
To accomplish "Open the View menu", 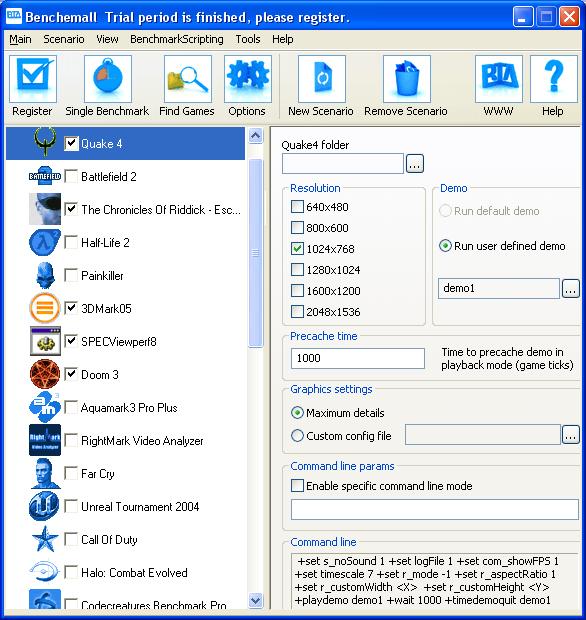I will click(107, 39).
